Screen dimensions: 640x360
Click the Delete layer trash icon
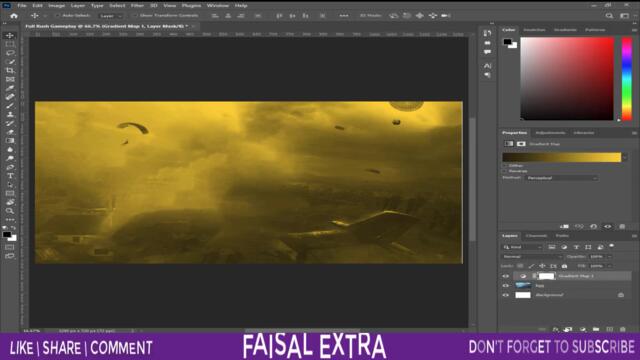point(622,329)
